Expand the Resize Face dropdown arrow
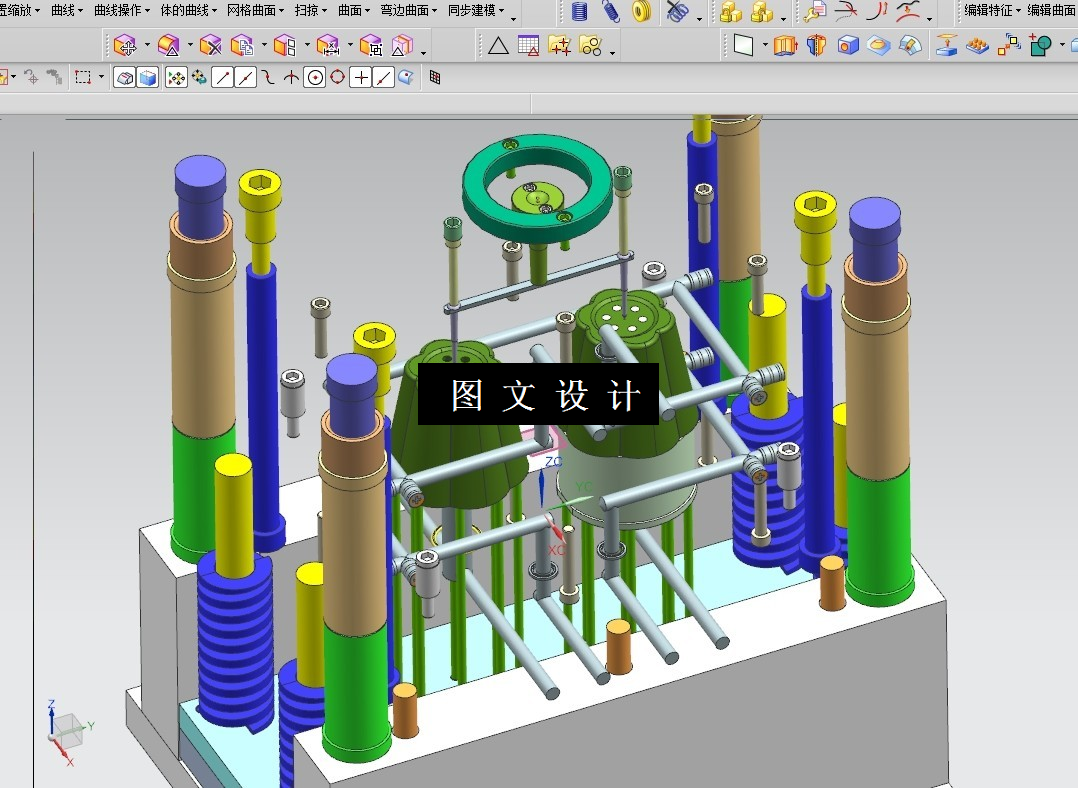Image resolution: width=1078 pixels, height=788 pixels. click(x=190, y=46)
